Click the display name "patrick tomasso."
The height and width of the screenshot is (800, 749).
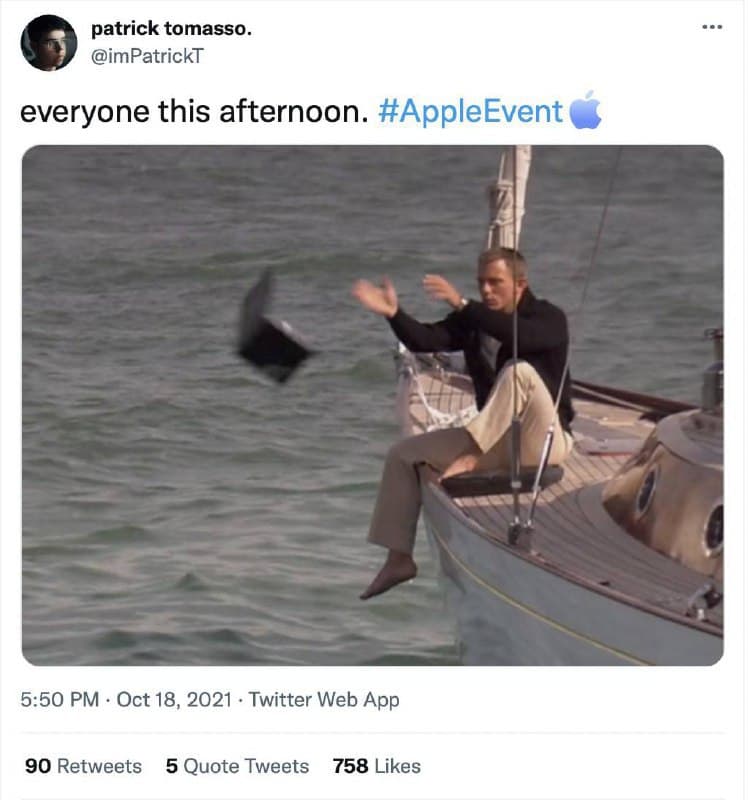tap(171, 29)
